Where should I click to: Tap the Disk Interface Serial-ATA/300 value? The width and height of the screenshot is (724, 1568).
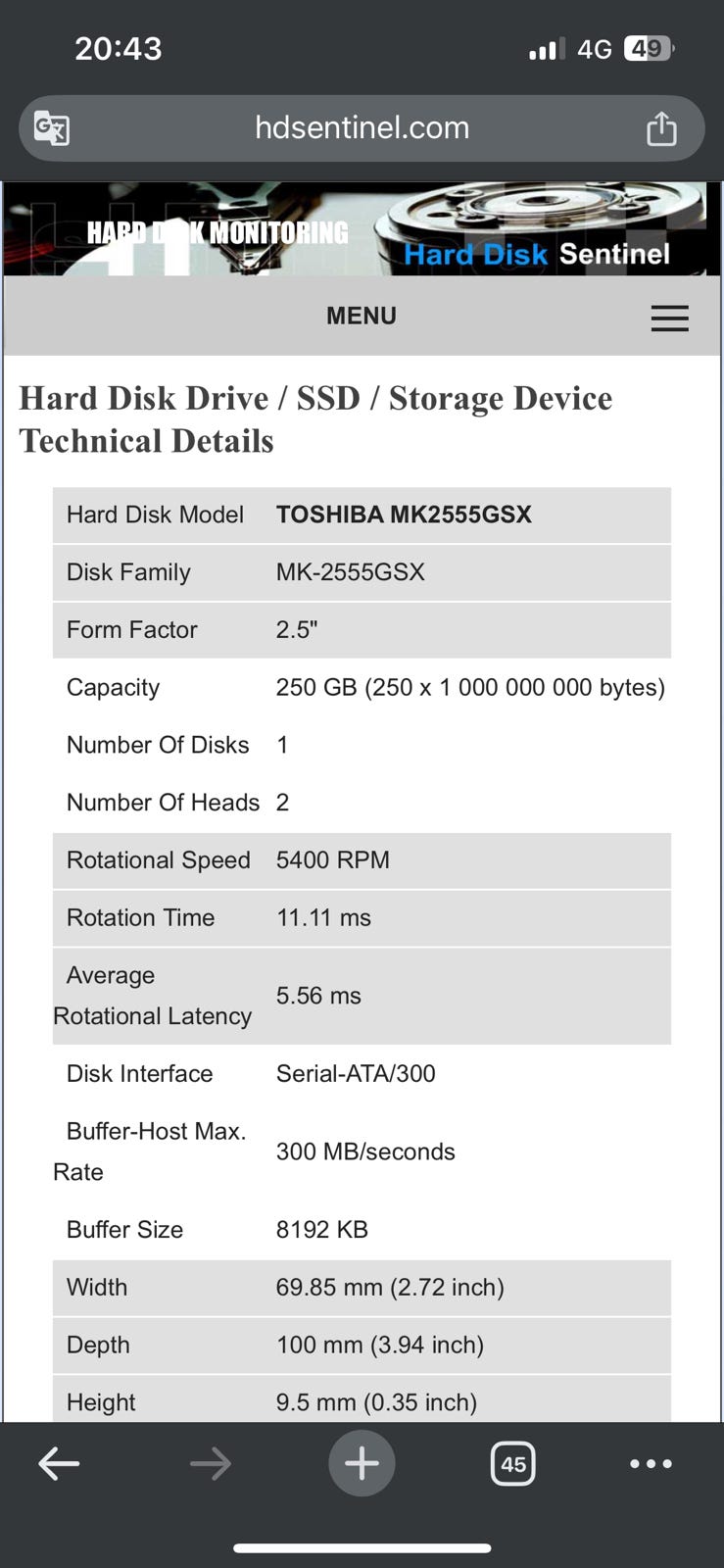click(356, 1073)
